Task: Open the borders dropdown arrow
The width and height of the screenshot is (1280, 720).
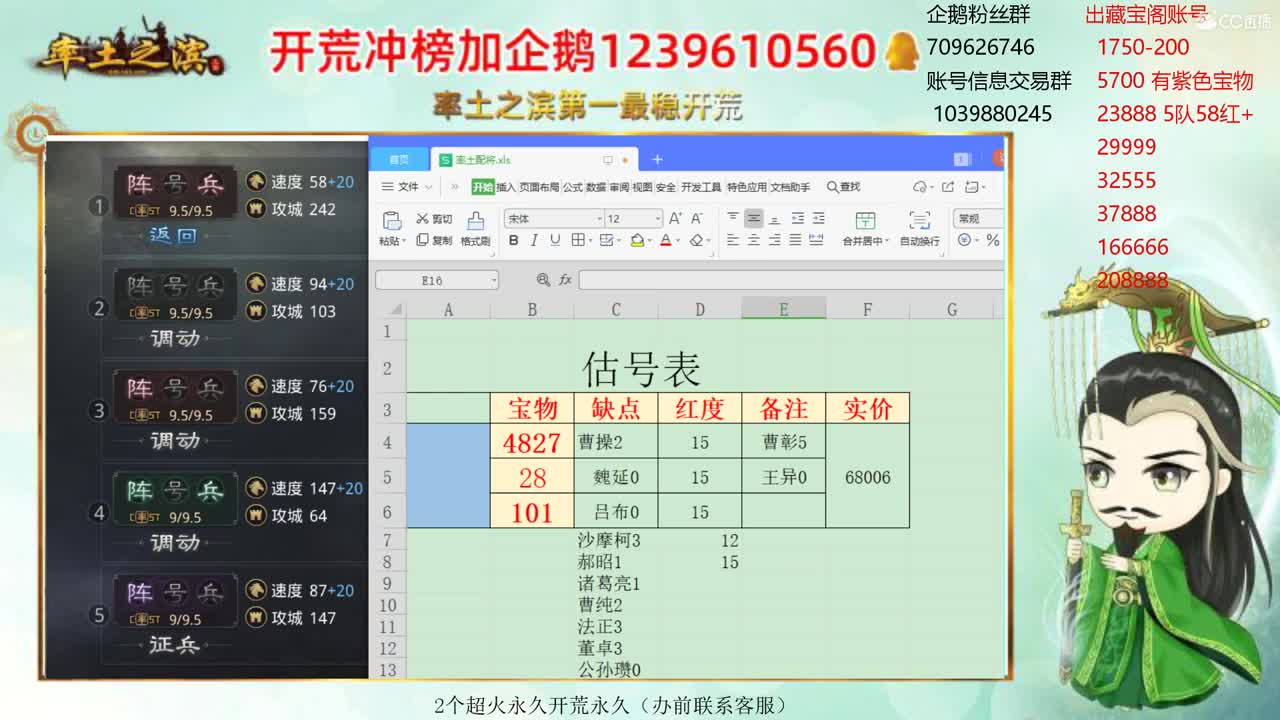Action: pyautogui.click(x=589, y=240)
